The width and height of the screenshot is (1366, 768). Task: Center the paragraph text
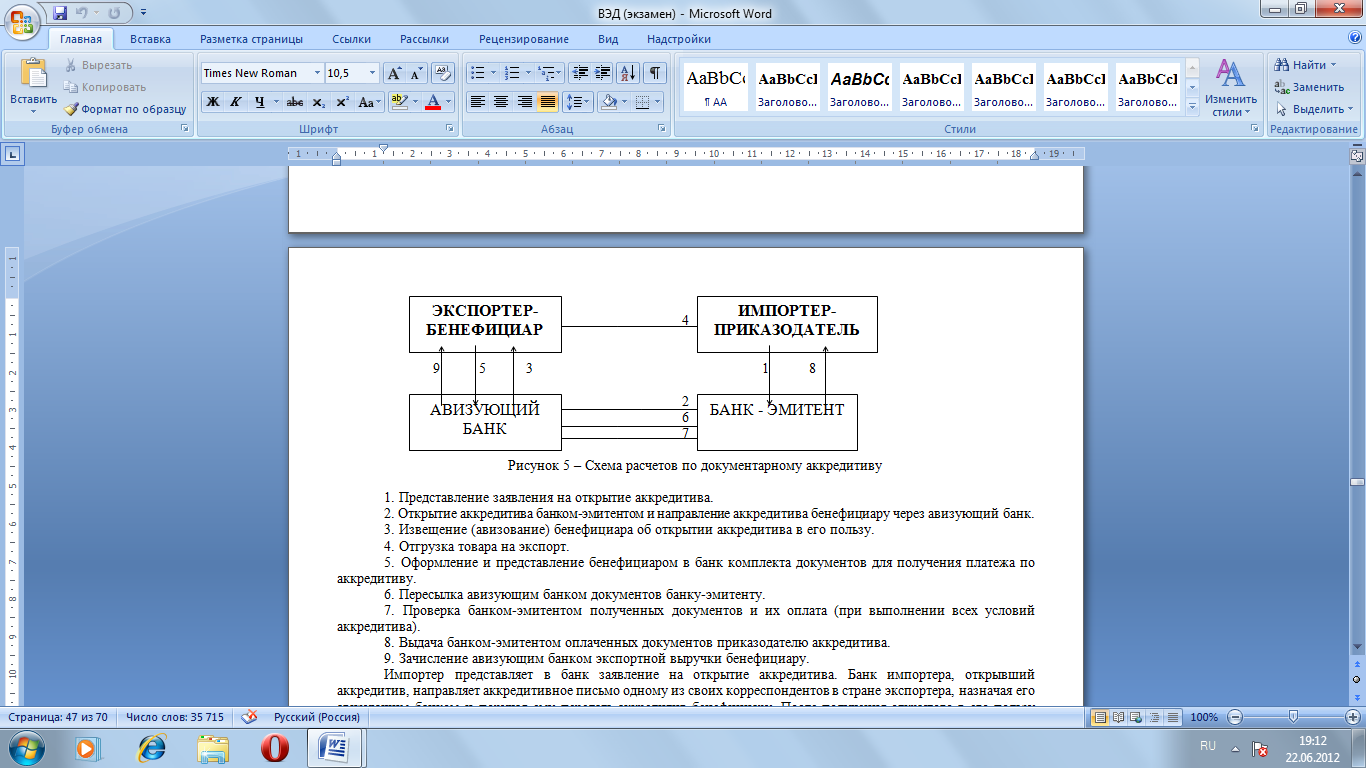tap(501, 102)
